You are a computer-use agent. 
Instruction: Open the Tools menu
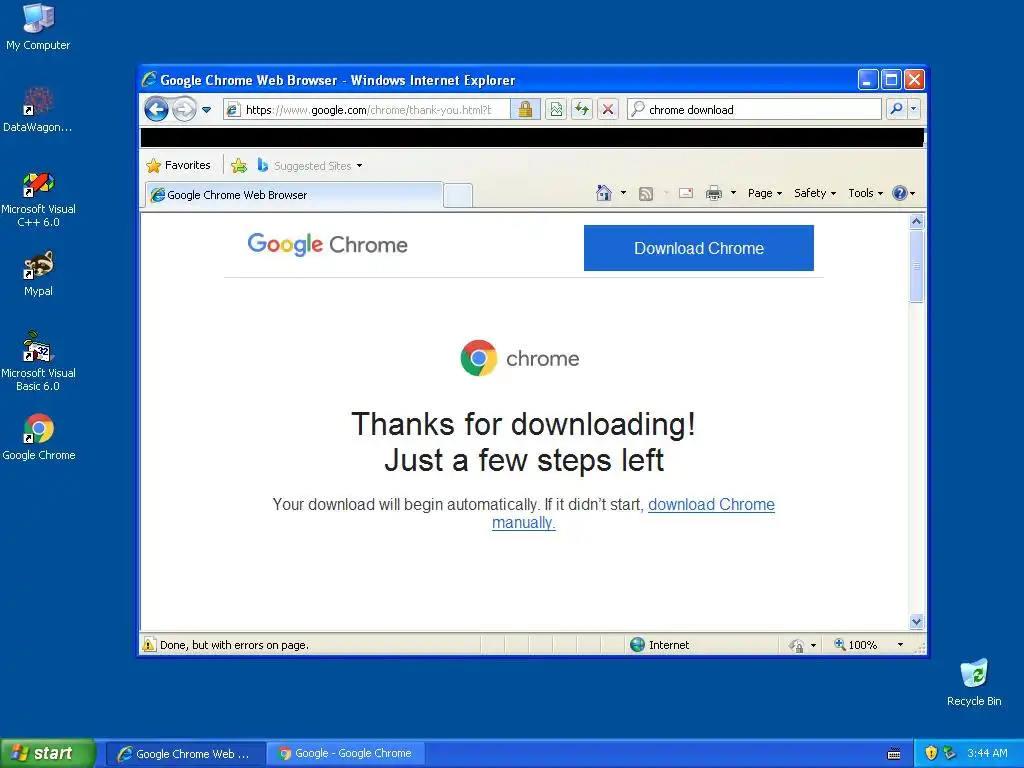tap(865, 193)
